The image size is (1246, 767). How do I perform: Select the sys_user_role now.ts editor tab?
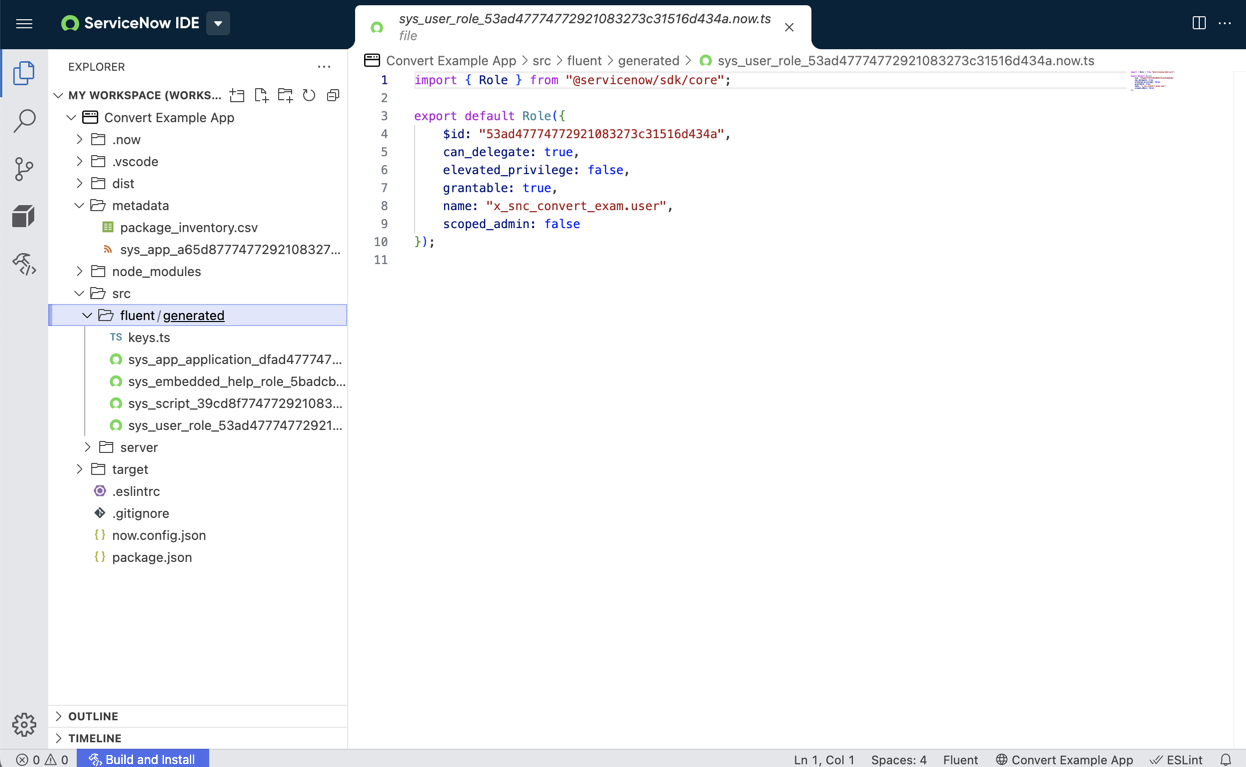(x=583, y=27)
